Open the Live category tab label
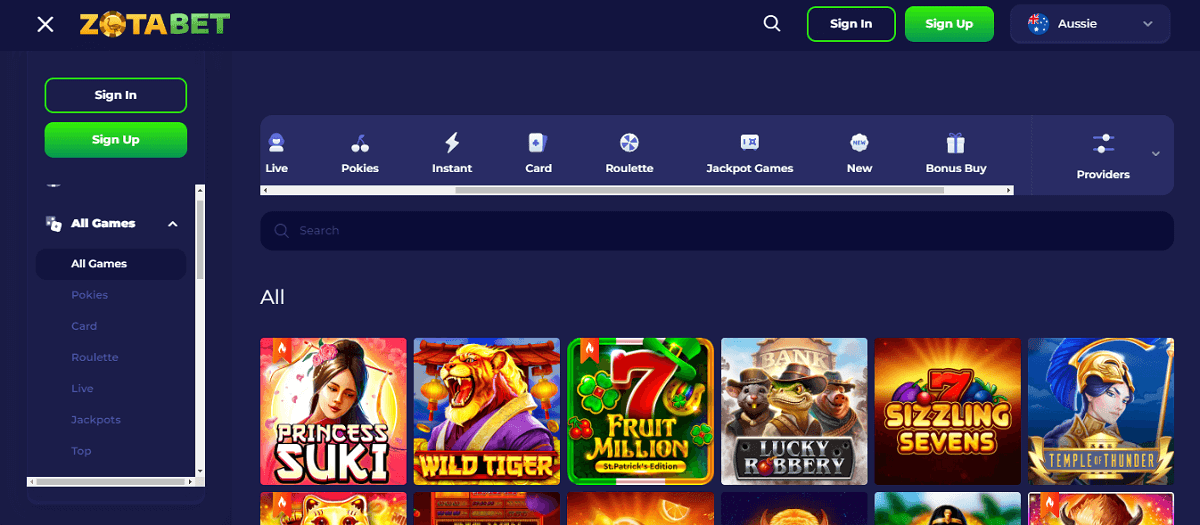The width and height of the screenshot is (1200, 525). coord(277,168)
